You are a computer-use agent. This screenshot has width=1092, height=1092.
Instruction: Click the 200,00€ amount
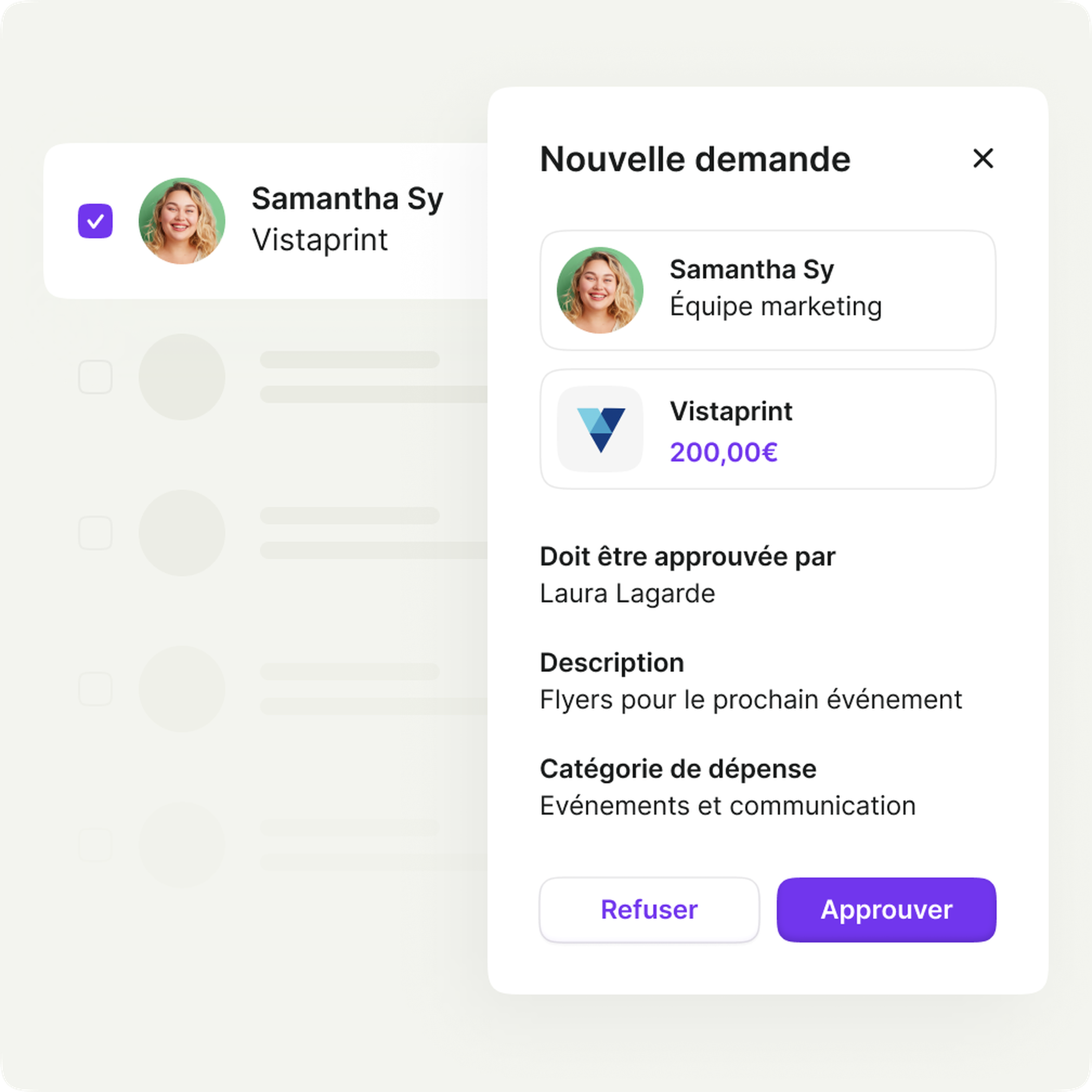tap(724, 452)
